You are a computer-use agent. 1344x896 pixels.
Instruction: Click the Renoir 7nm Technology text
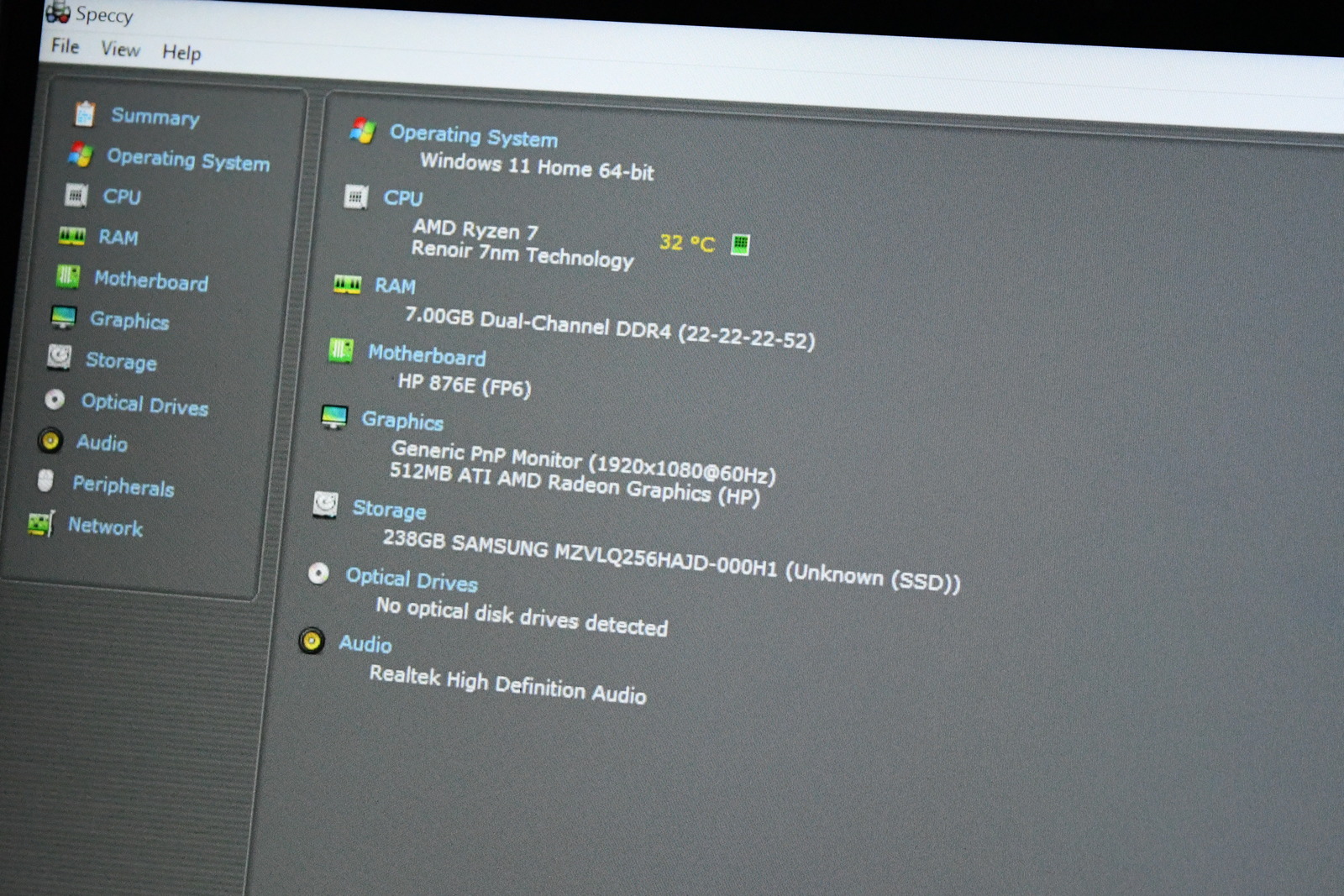tap(522, 254)
